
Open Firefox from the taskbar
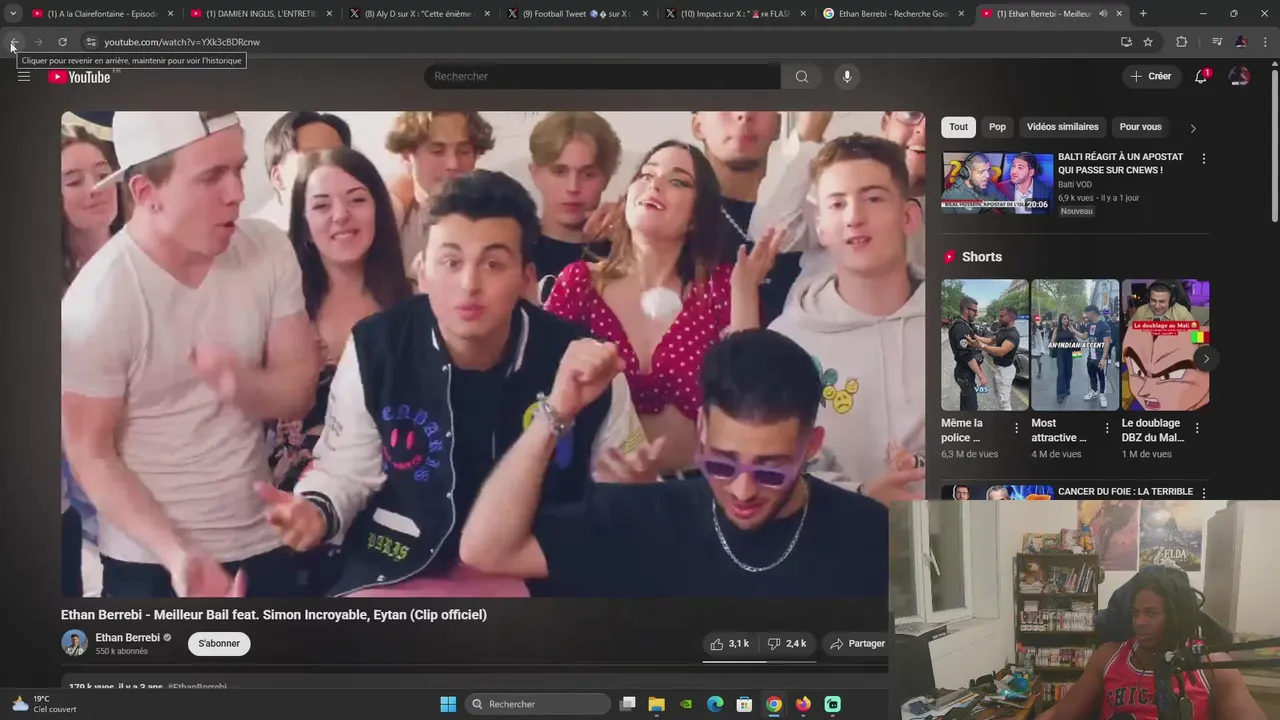point(803,704)
